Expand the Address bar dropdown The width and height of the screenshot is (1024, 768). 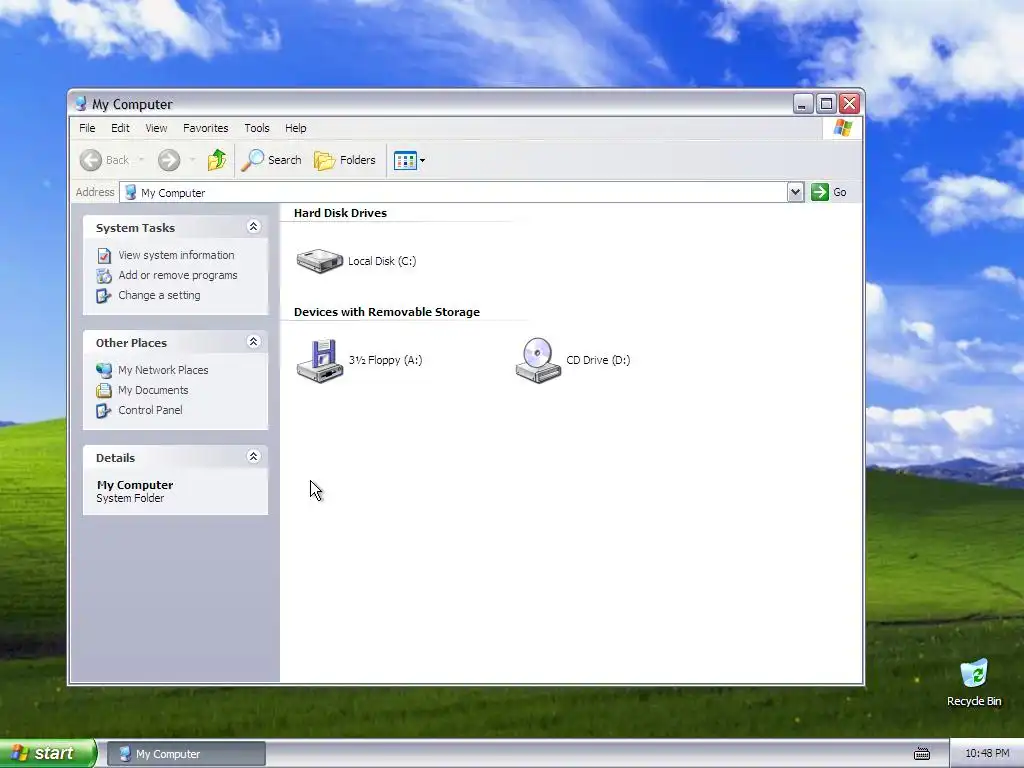(x=795, y=192)
